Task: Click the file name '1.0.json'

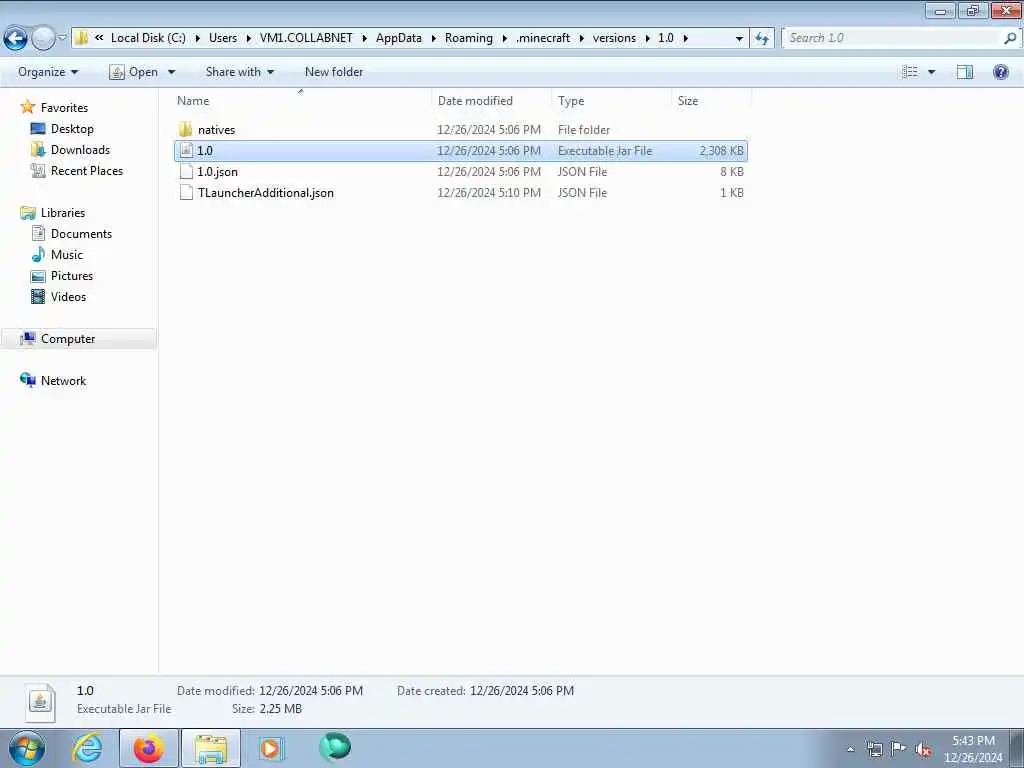Action: [217, 172]
